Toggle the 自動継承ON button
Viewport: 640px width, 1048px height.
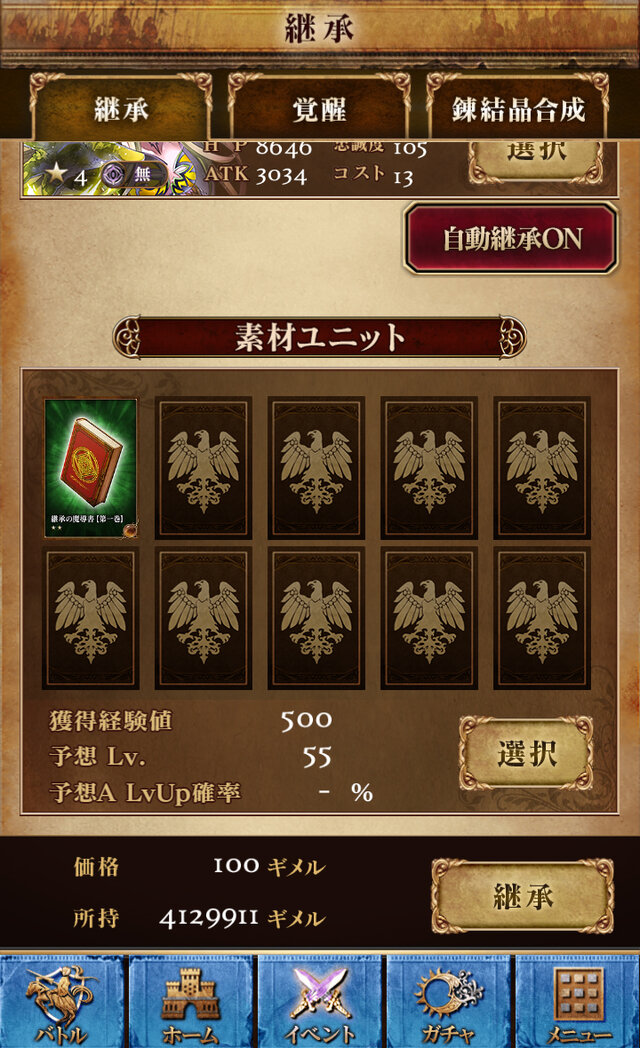click(512, 239)
